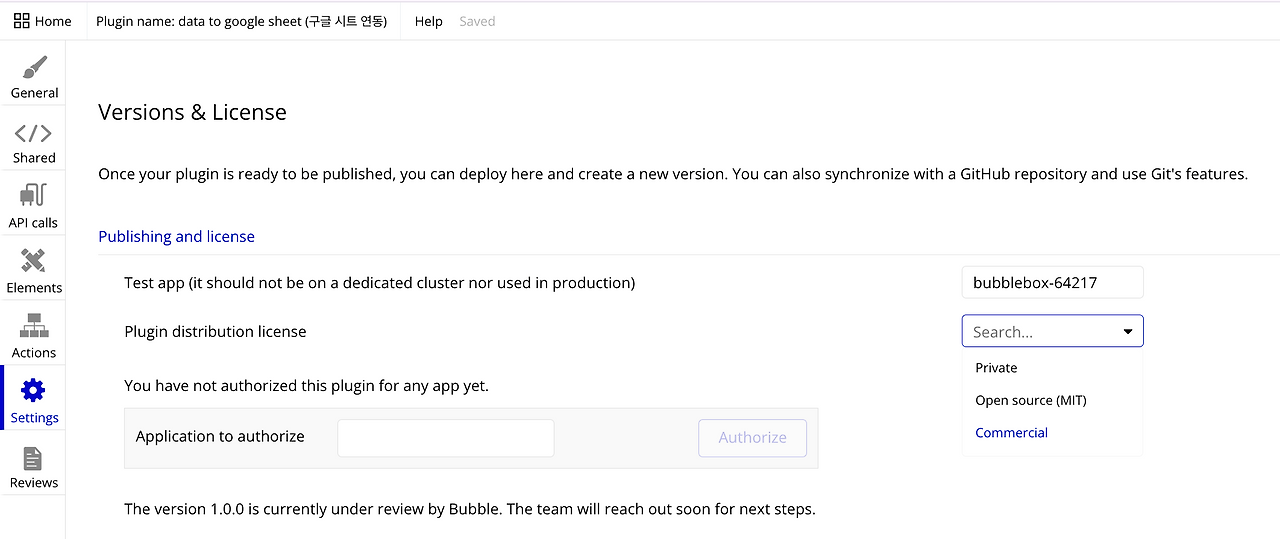Click the Home grid icon
1280x539 pixels.
pos(22,21)
